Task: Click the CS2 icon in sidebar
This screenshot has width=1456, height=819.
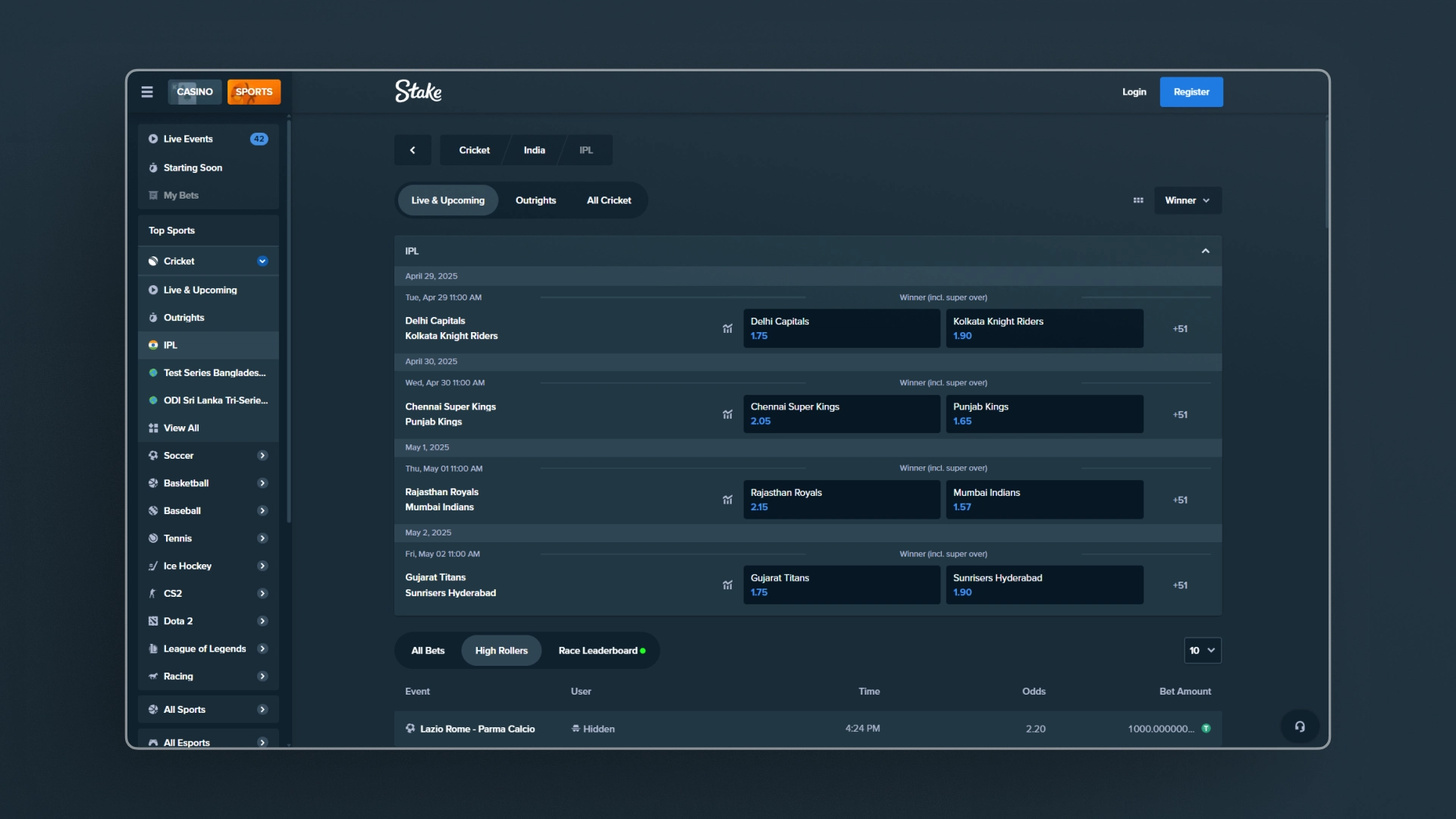Action: 153,594
